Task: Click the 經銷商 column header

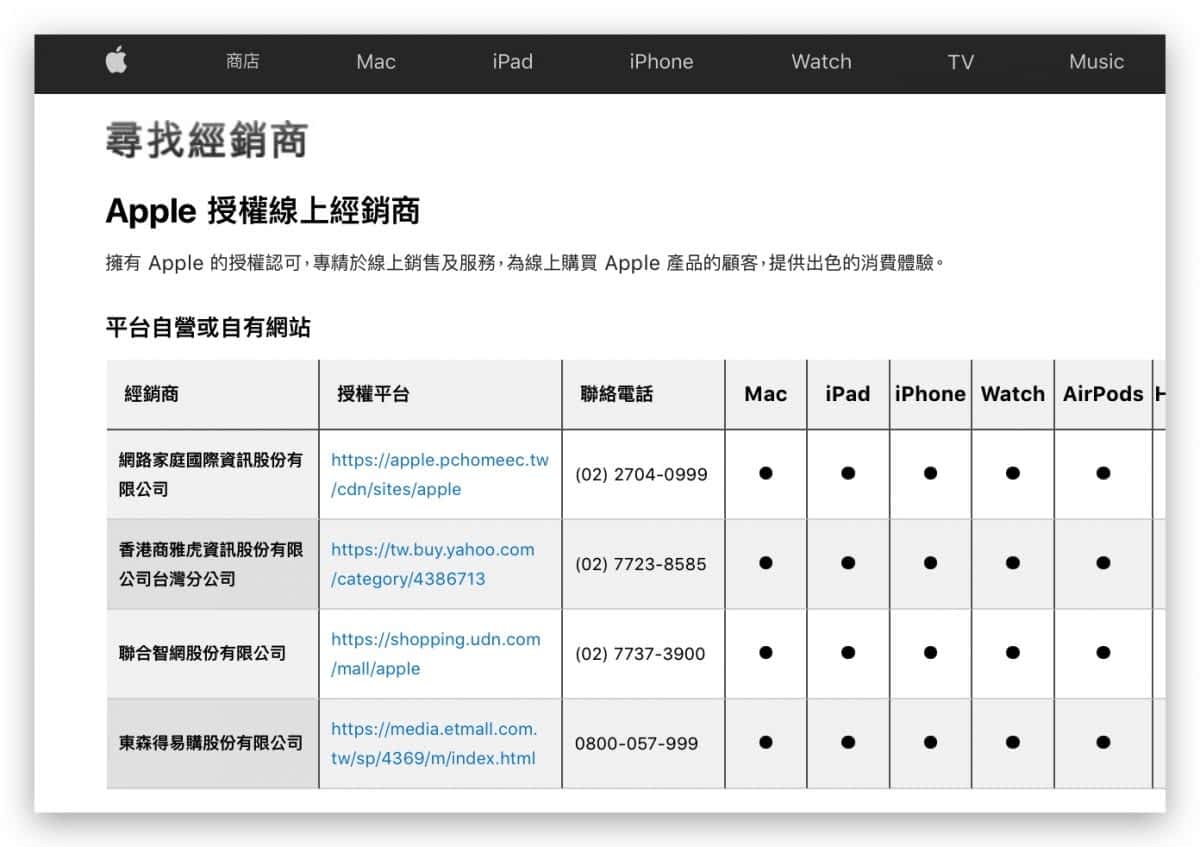Action: tap(152, 394)
